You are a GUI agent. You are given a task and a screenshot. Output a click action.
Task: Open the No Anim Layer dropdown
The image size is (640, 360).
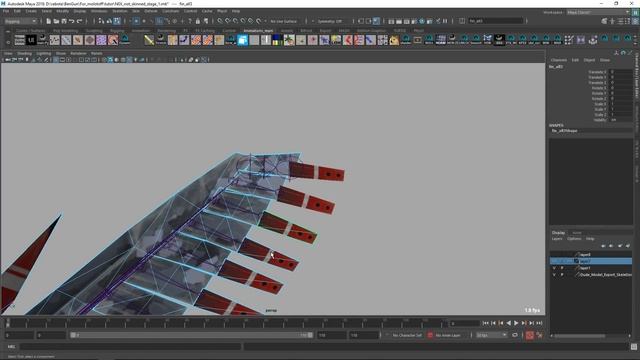point(448,335)
